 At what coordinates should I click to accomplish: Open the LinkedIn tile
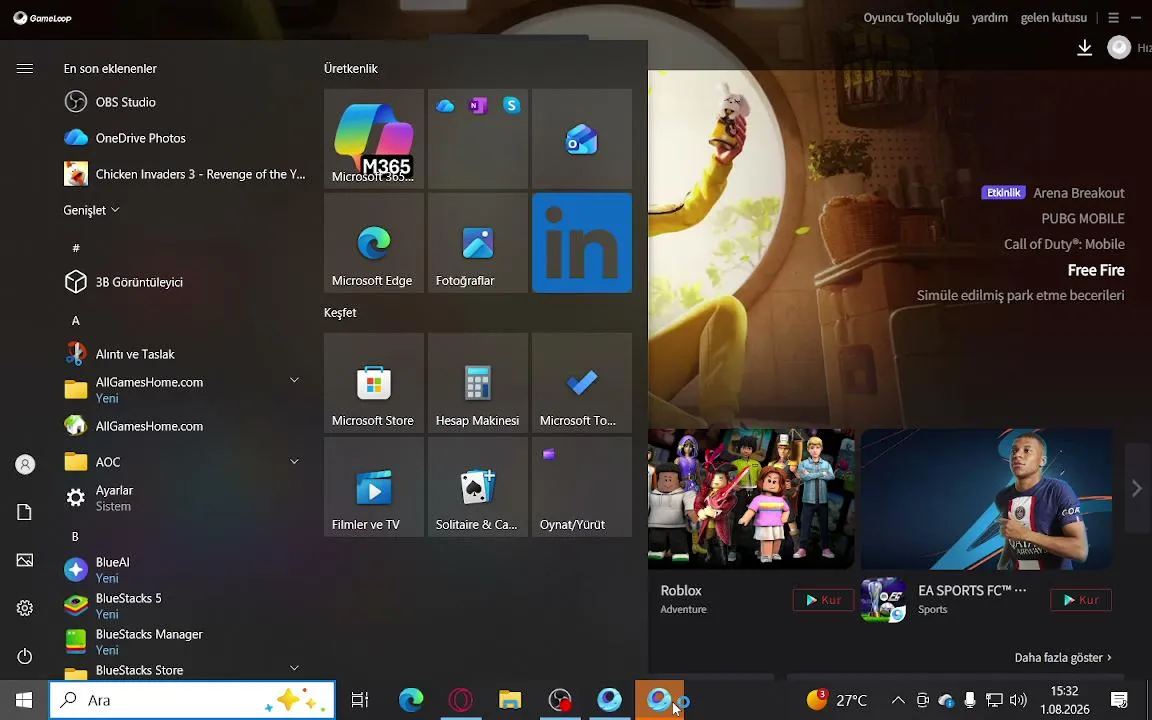[x=582, y=243]
